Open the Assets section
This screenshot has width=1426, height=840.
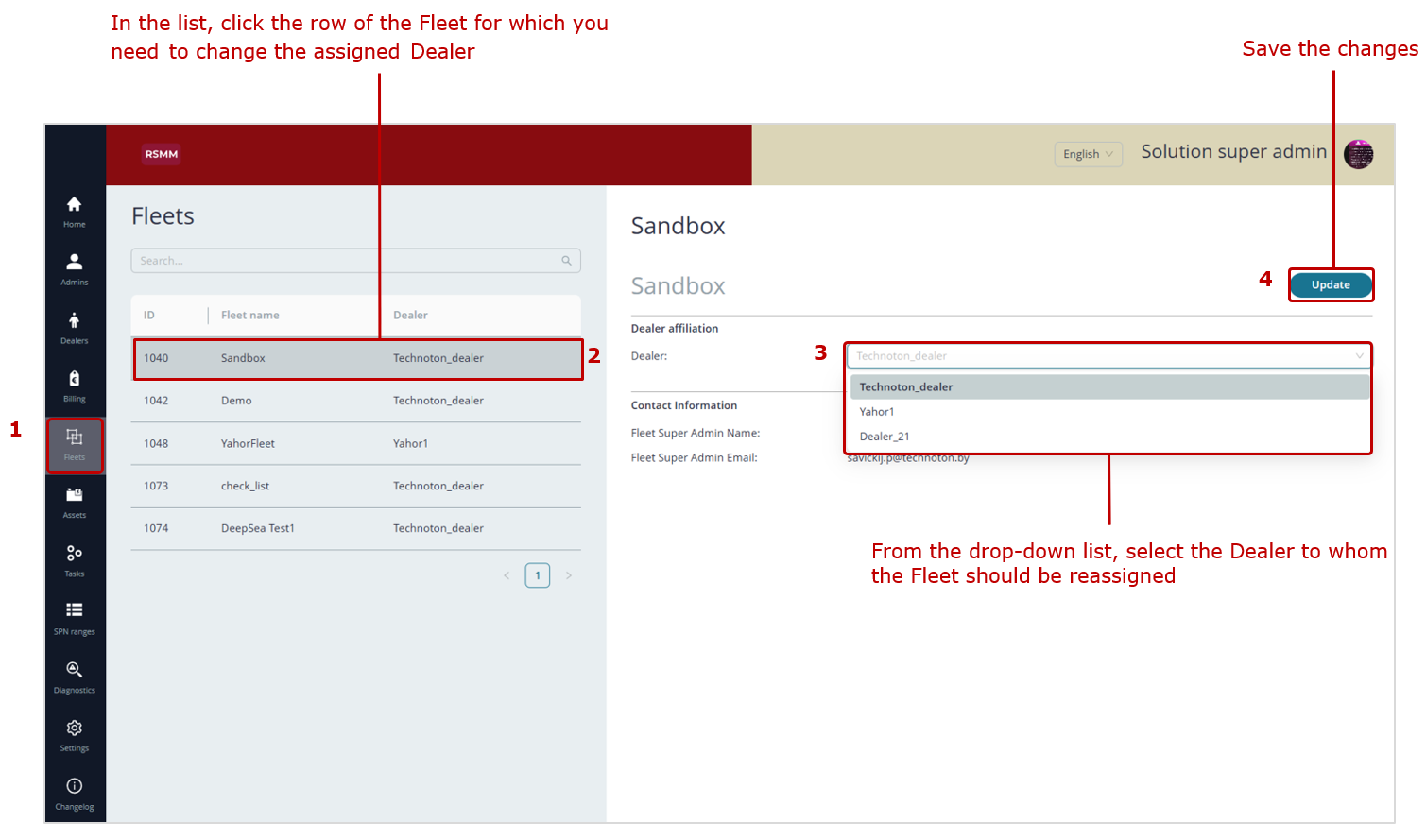[x=74, y=501]
